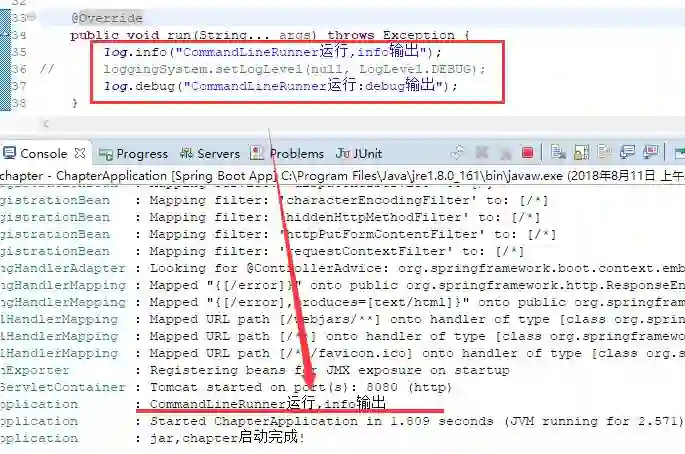685x454 pixels.
Task: Click the 'public void run' method line
Action: click(270, 35)
